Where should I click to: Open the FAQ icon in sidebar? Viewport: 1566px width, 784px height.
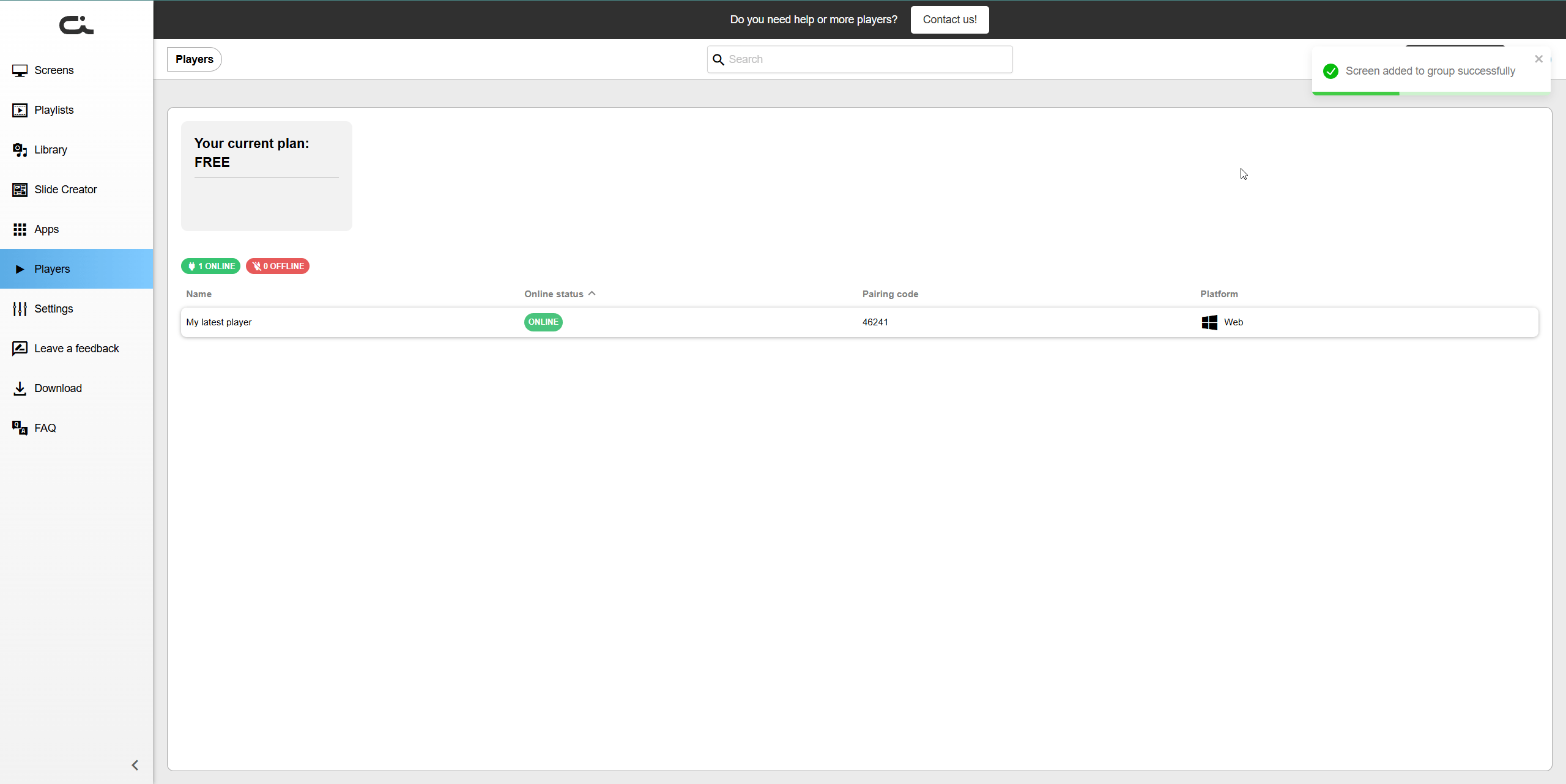(20, 428)
